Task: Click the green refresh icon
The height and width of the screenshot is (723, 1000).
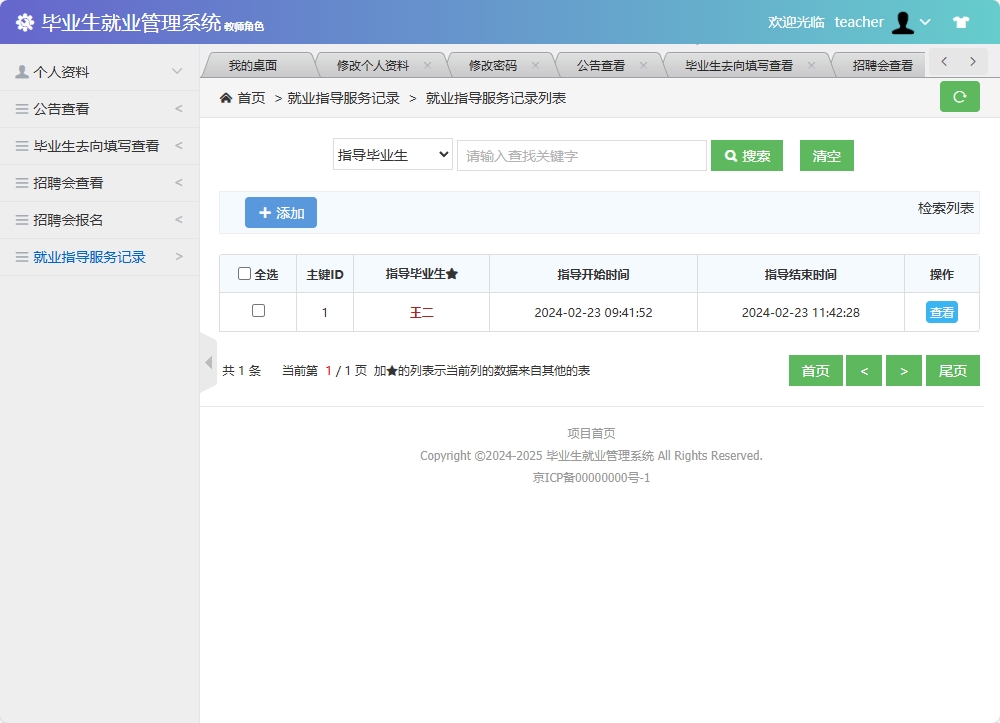Action: 959,97
